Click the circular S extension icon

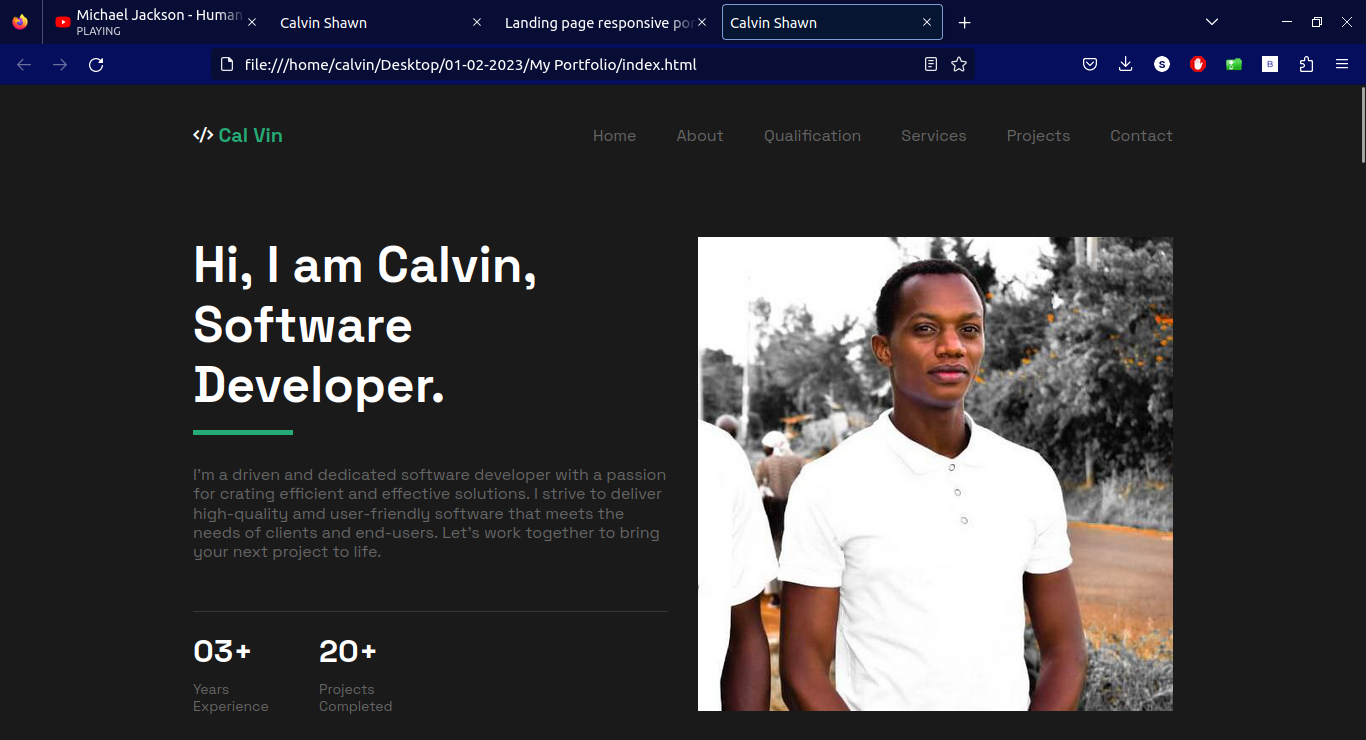[x=1161, y=63]
